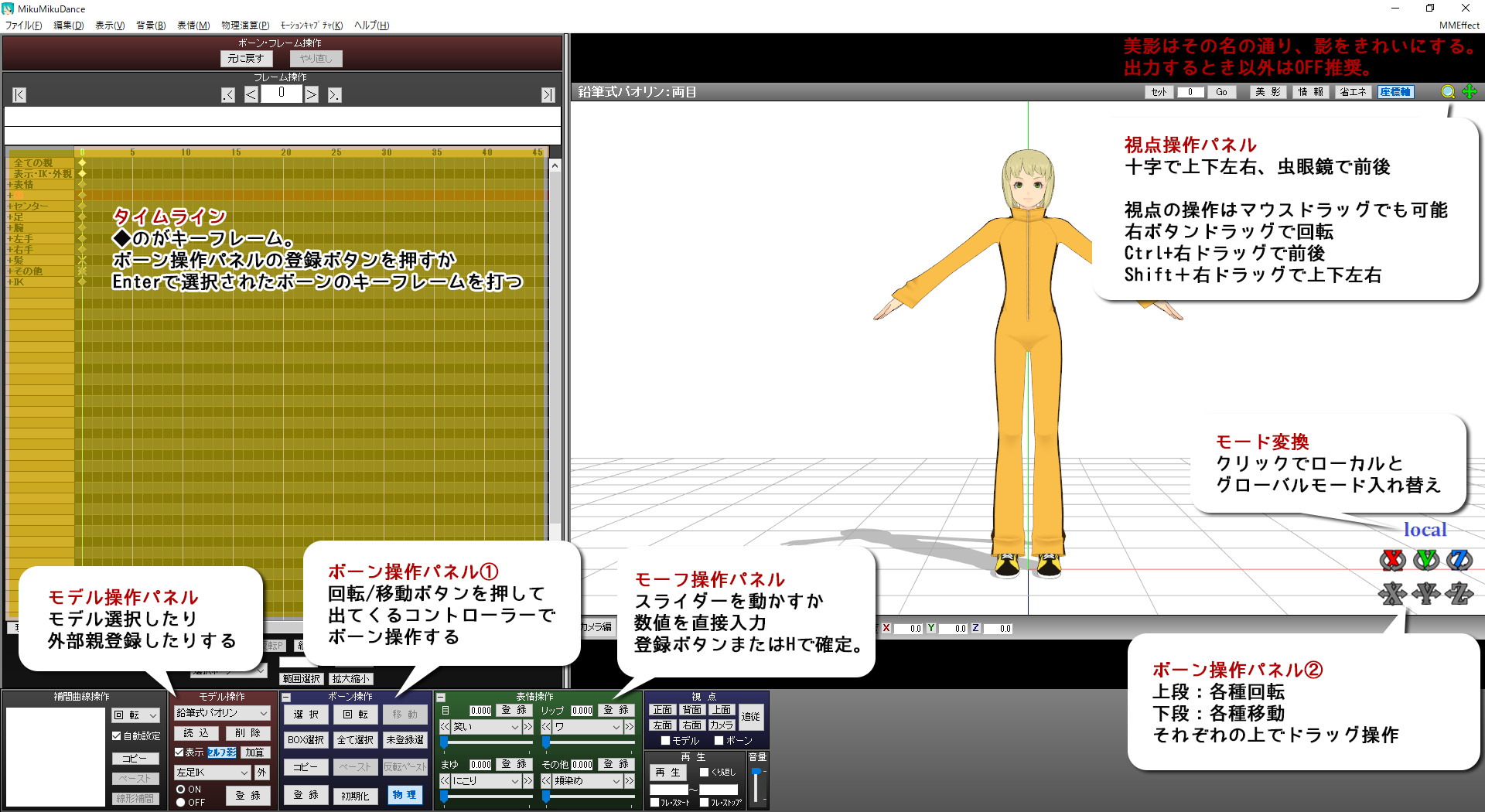Open the 左足IK bone selection dropdown
Screen dimensions: 1485x812
tap(211, 773)
